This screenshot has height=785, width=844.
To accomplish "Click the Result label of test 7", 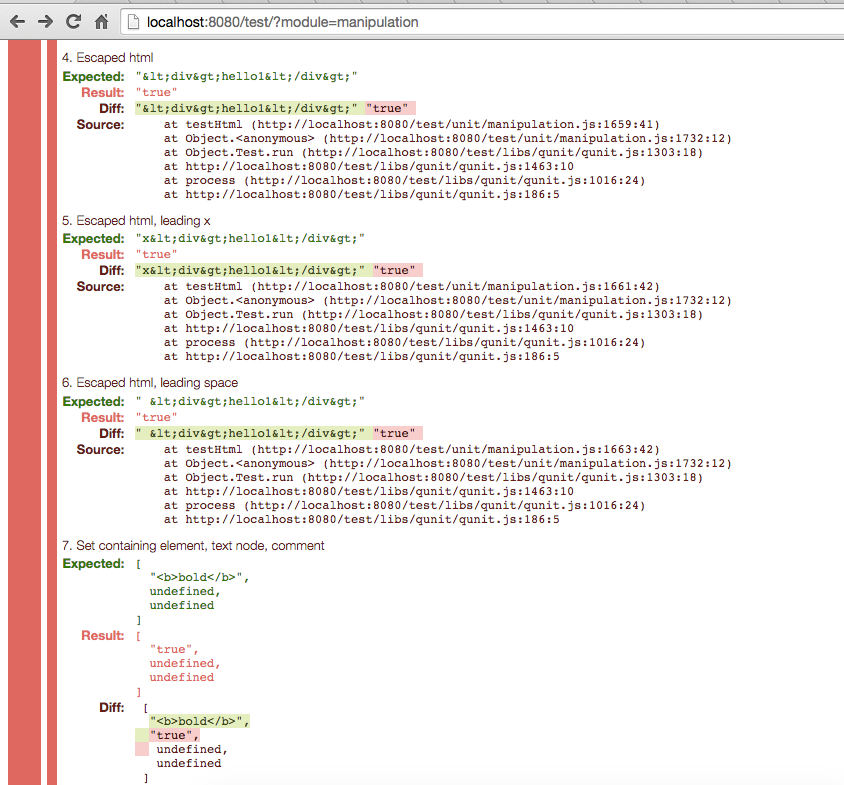I will tap(103, 635).
